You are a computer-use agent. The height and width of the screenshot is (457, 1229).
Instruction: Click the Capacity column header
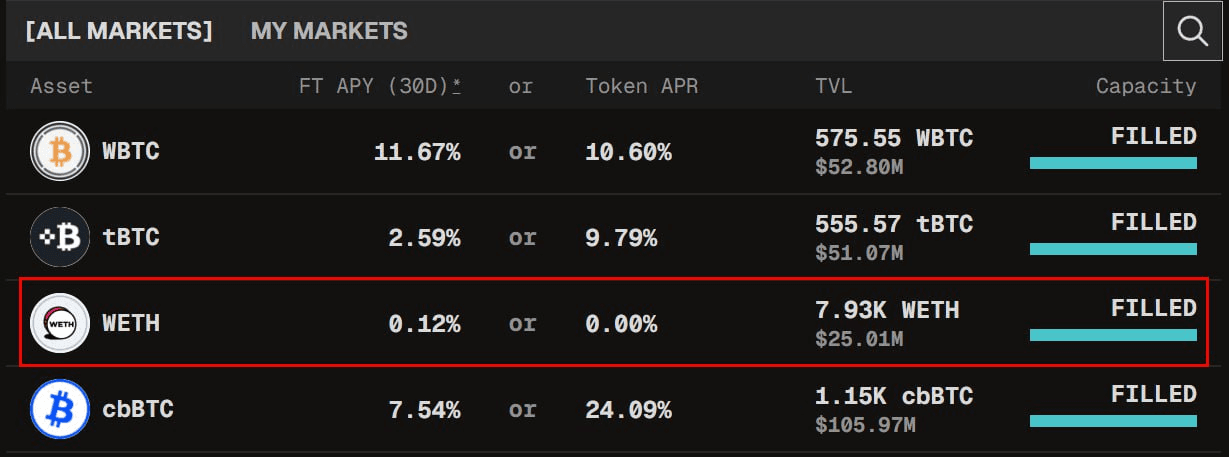point(1145,86)
